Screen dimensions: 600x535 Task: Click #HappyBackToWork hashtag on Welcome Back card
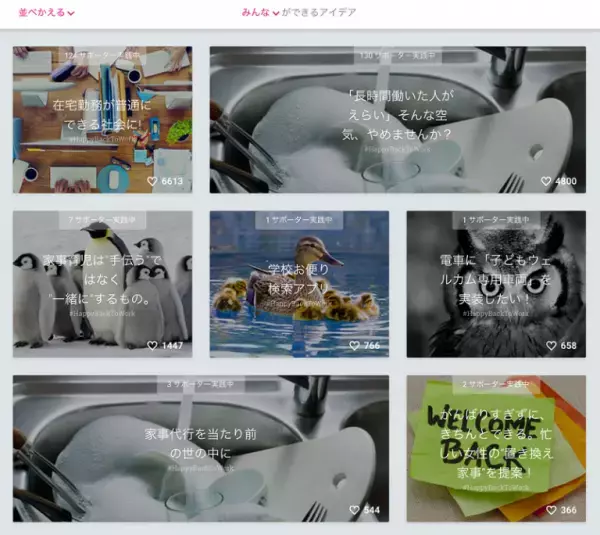tap(496, 488)
